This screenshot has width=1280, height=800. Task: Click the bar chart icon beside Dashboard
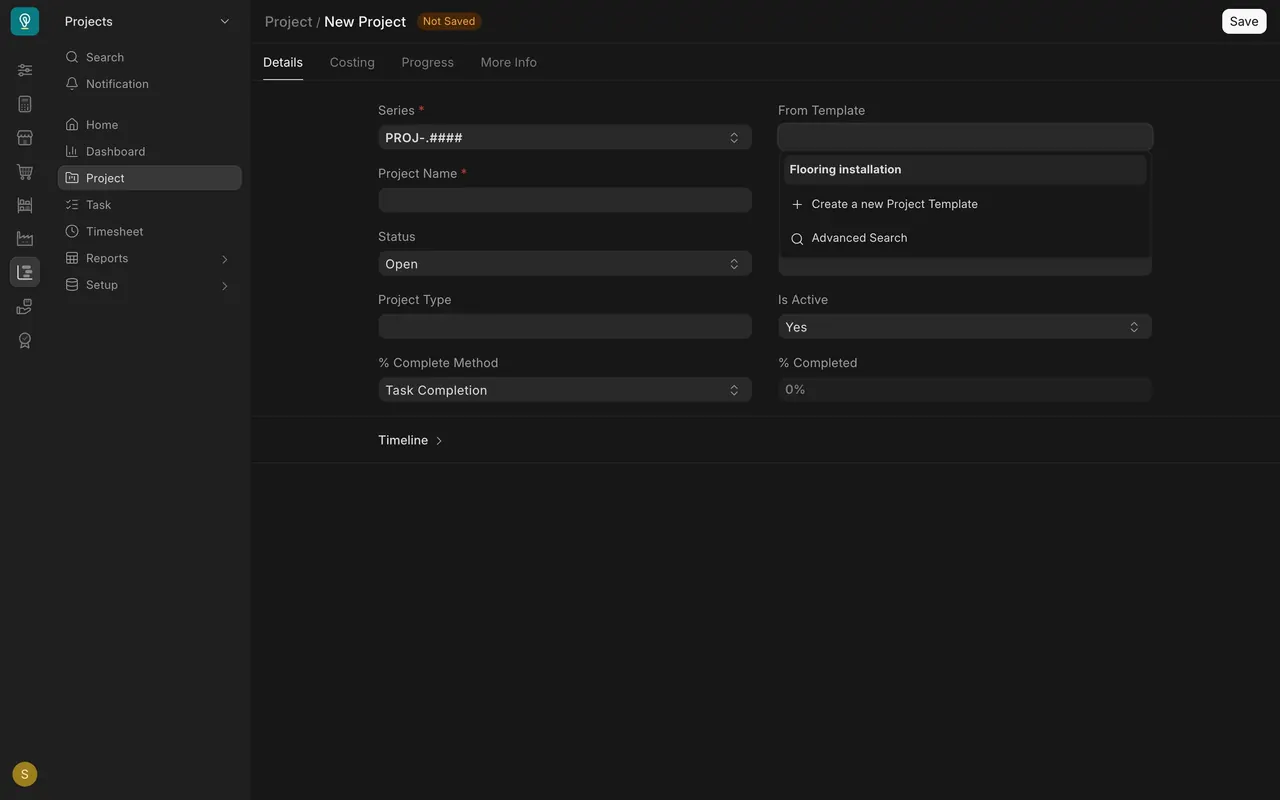72,151
